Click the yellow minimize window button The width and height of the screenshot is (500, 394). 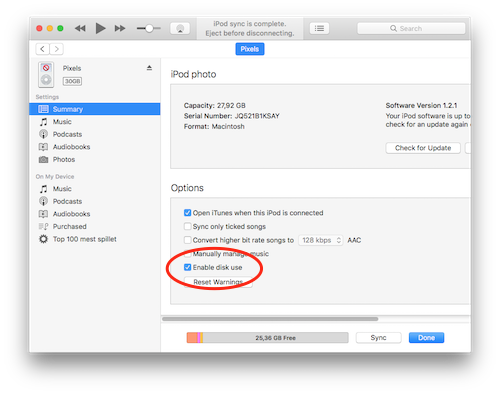pos(50,28)
